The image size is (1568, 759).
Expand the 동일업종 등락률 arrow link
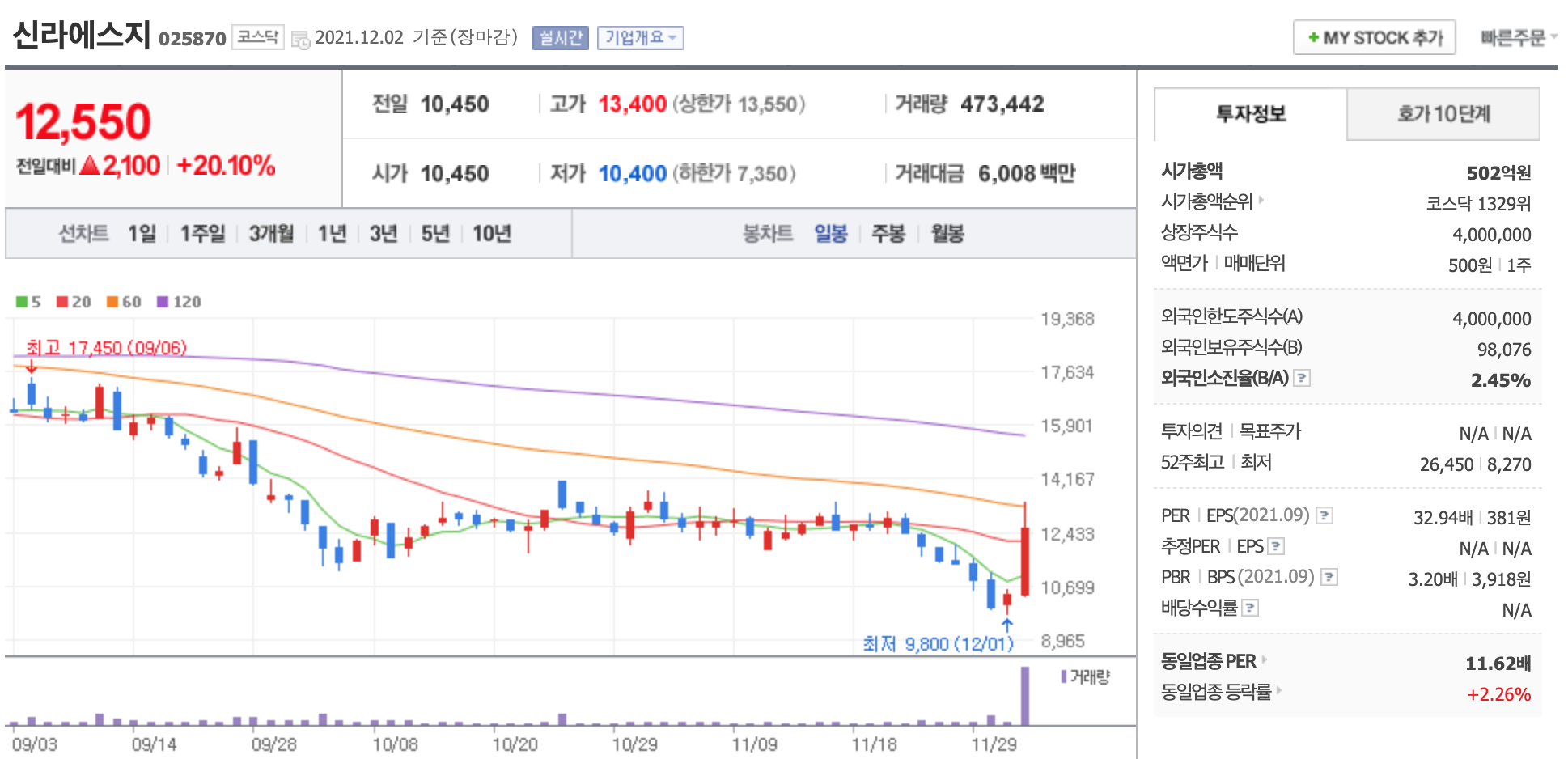[x=1279, y=691]
